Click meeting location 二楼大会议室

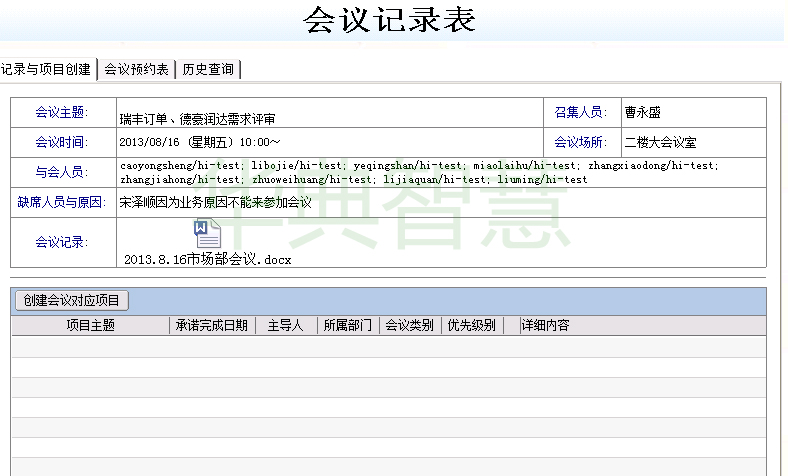(660, 142)
